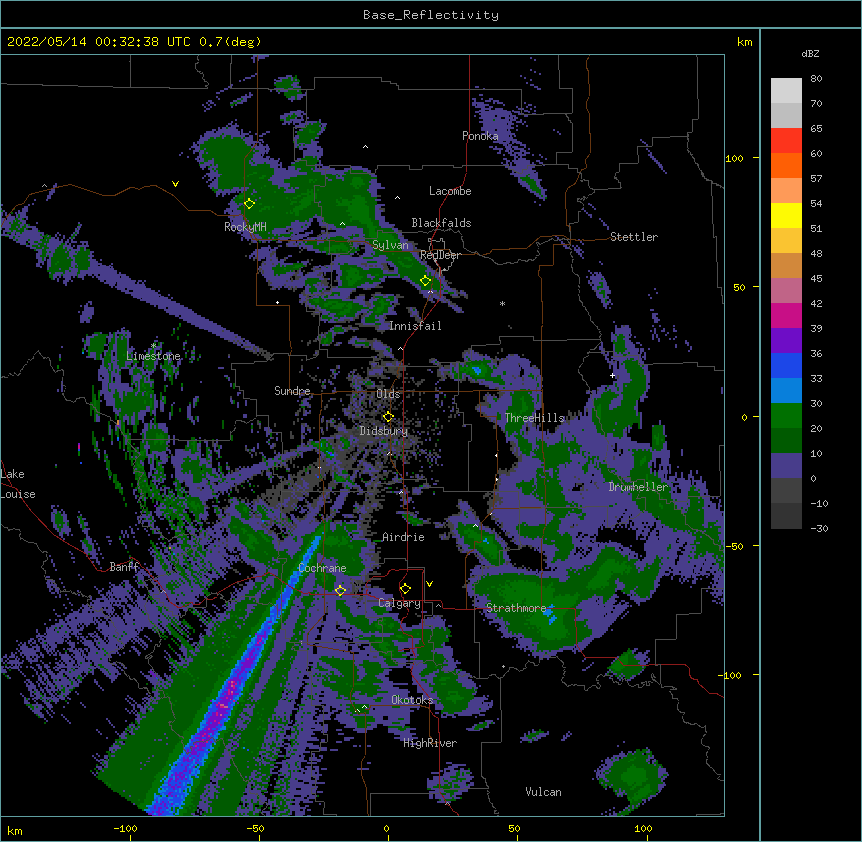The width and height of the screenshot is (862, 842).
Task: Click the Didsbury label
Action: coord(384,431)
